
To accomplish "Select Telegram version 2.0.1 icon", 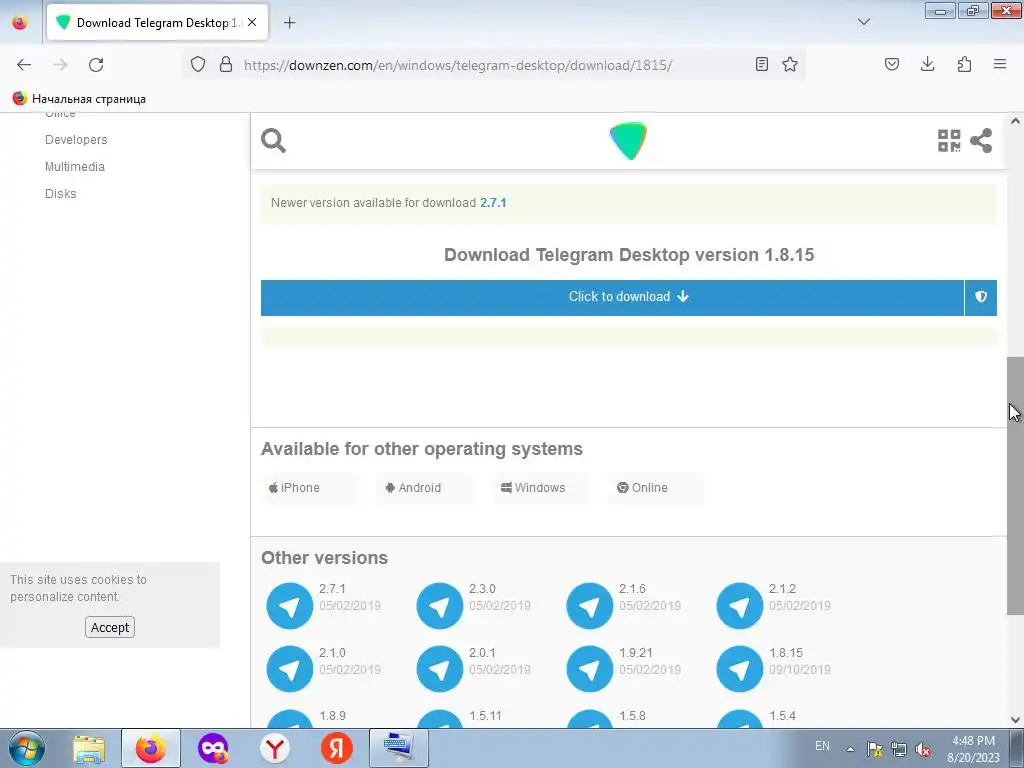I will [440, 669].
